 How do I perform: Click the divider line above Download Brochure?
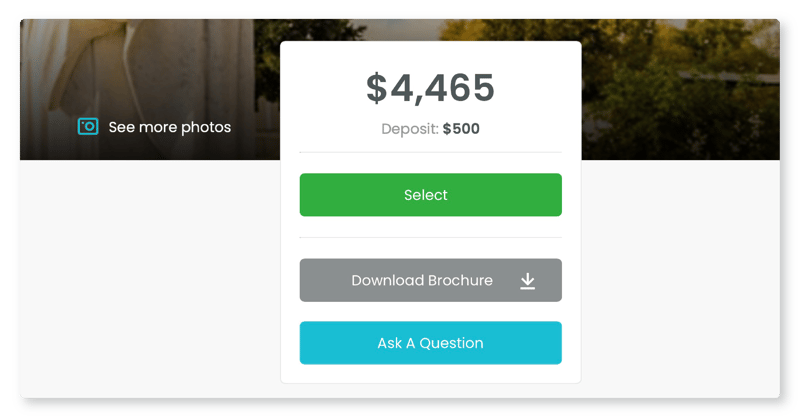[431, 237]
